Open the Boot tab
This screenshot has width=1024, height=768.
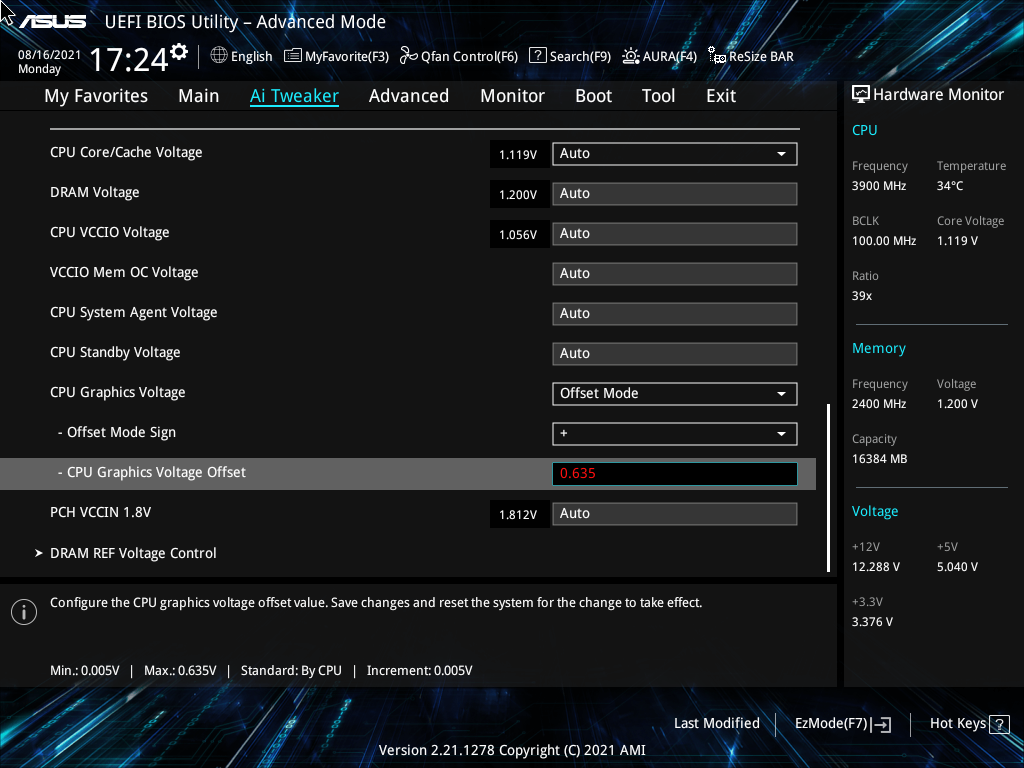[x=594, y=96]
